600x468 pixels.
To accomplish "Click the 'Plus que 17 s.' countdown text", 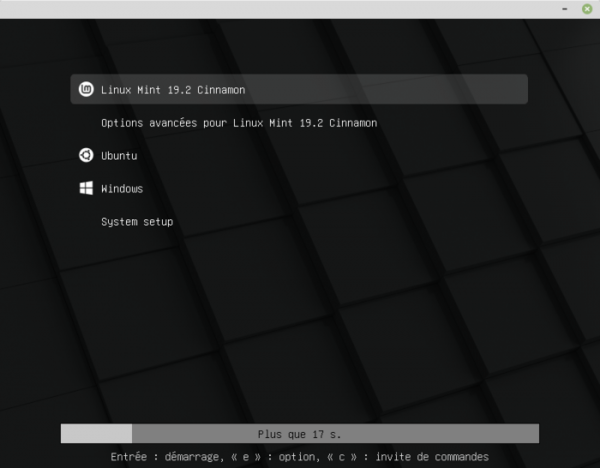I will pyautogui.click(x=299, y=434).
